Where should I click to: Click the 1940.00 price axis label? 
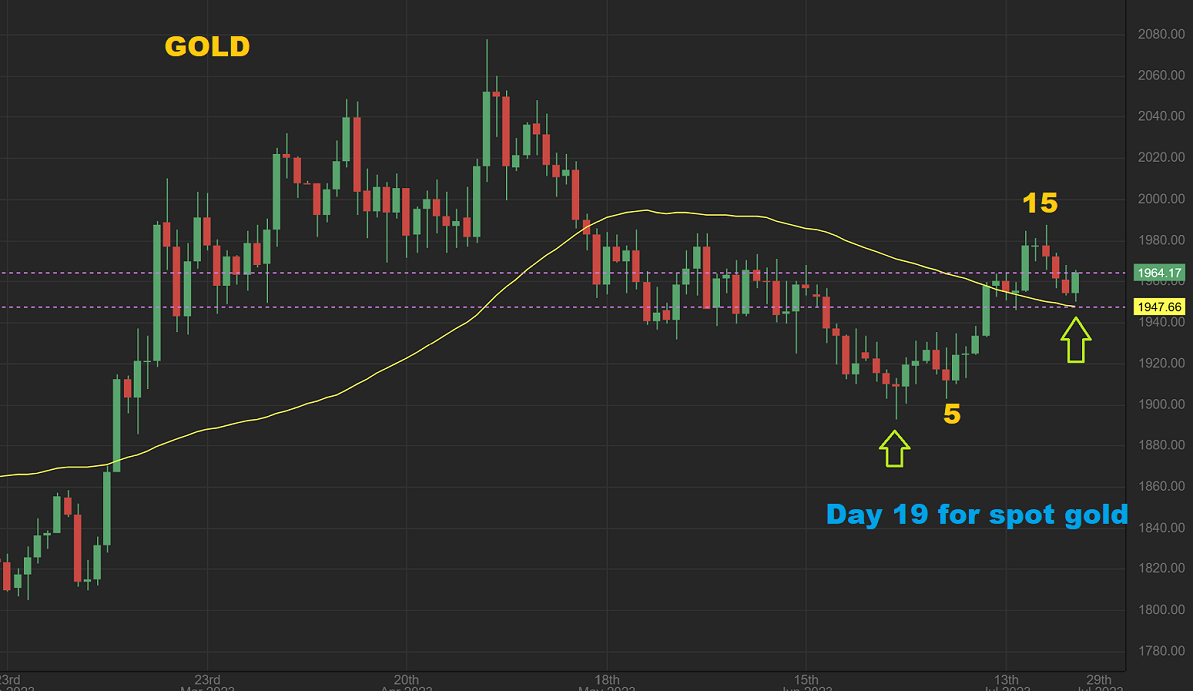[1161, 322]
